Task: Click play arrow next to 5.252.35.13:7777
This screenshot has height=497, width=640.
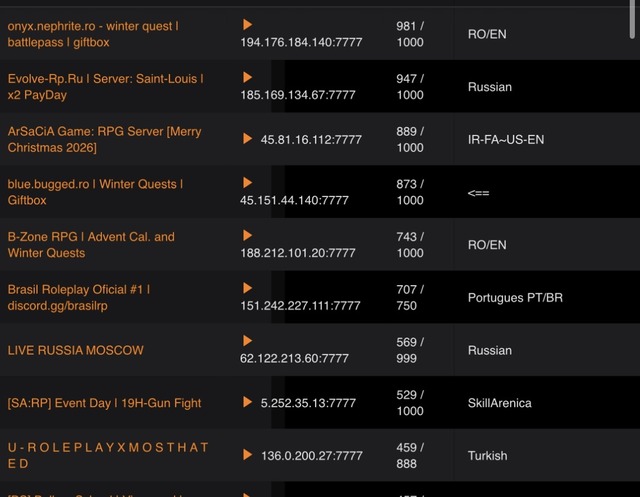Action: [x=248, y=402]
